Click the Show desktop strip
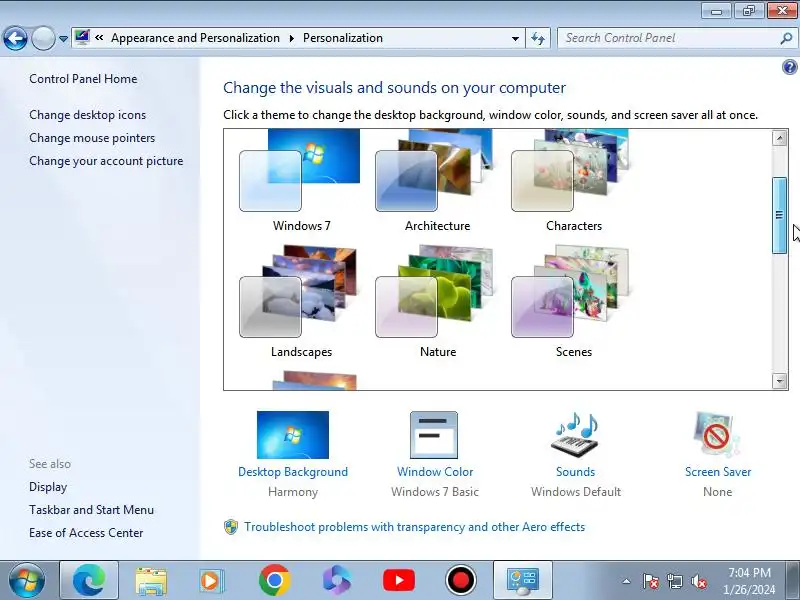 click(x=794, y=580)
